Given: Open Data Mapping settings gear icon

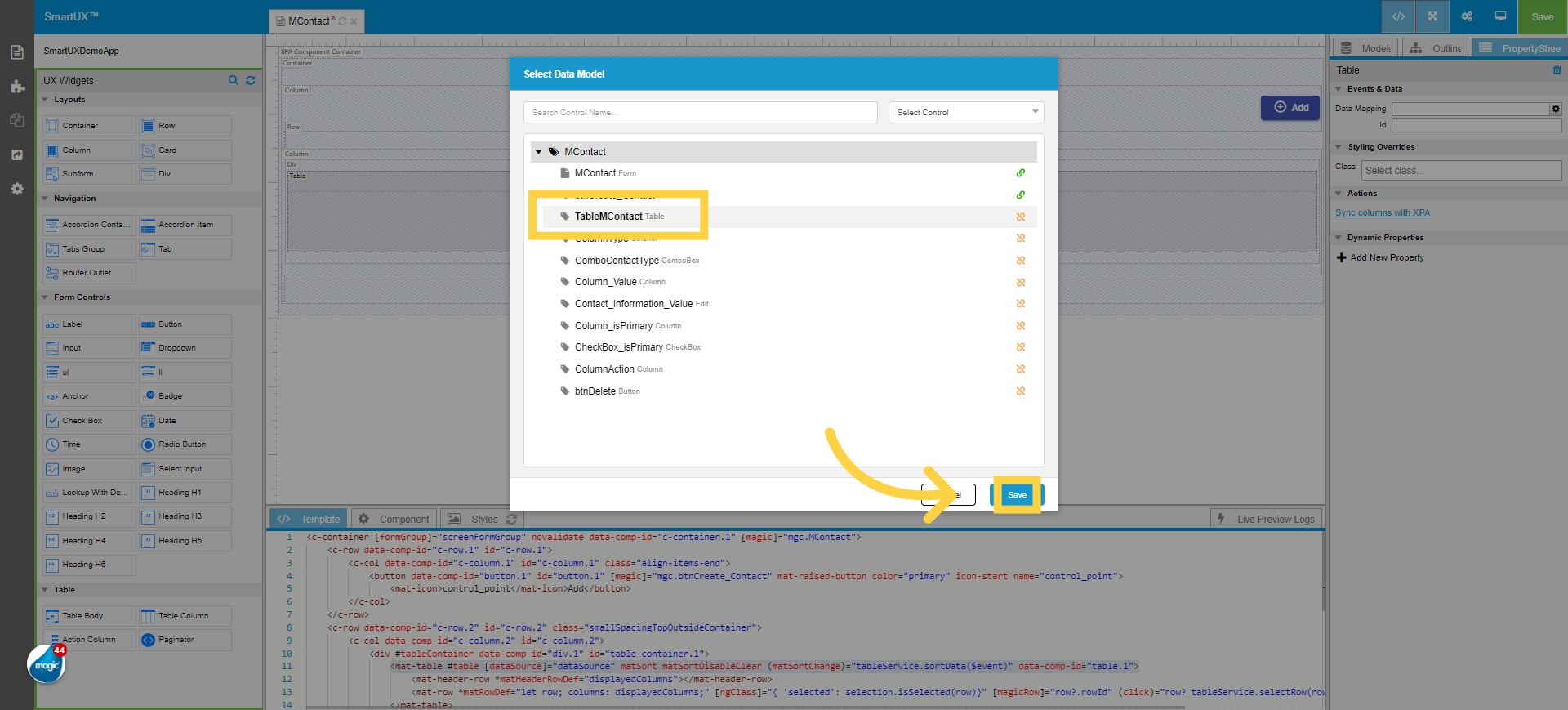Looking at the screenshot, I should tap(1556, 109).
